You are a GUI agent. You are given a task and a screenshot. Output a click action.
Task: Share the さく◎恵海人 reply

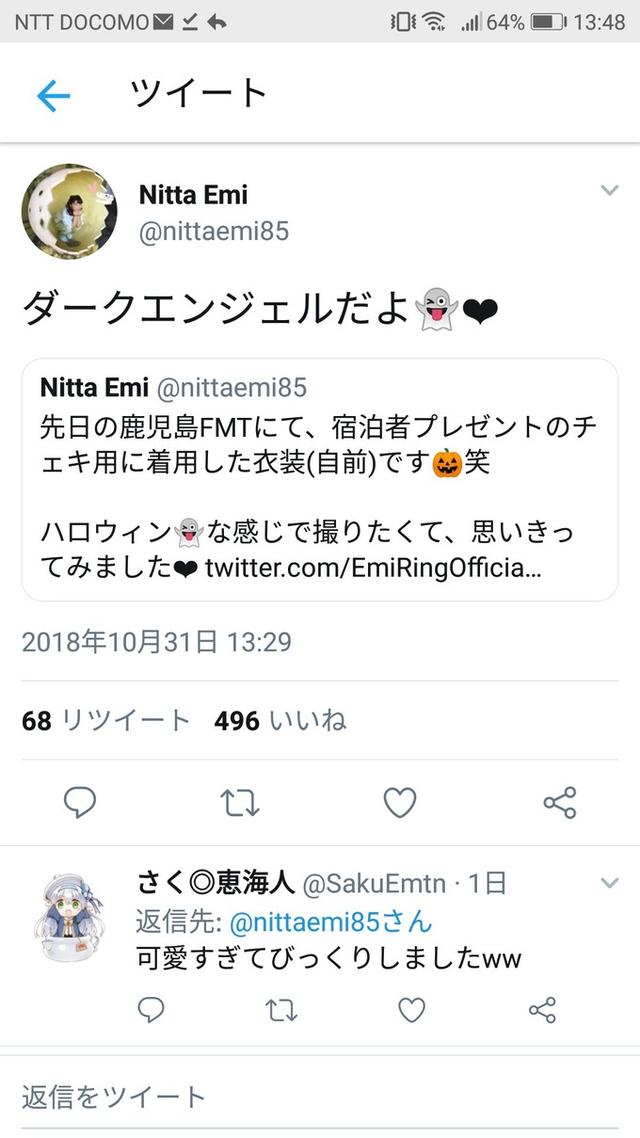[x=542, y=1010]
